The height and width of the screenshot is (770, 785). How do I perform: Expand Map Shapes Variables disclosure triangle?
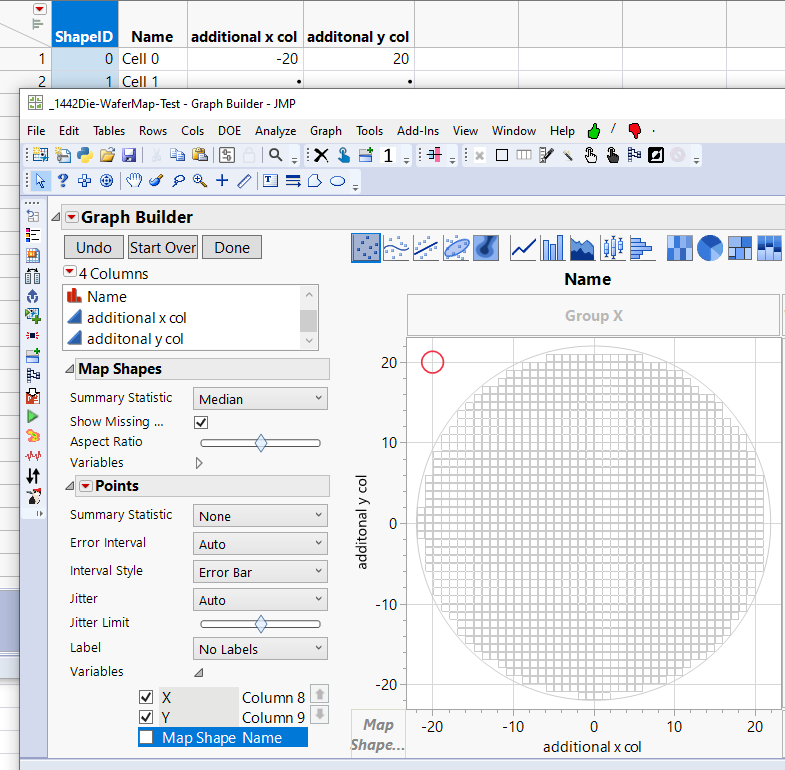(x=199, y=463)
